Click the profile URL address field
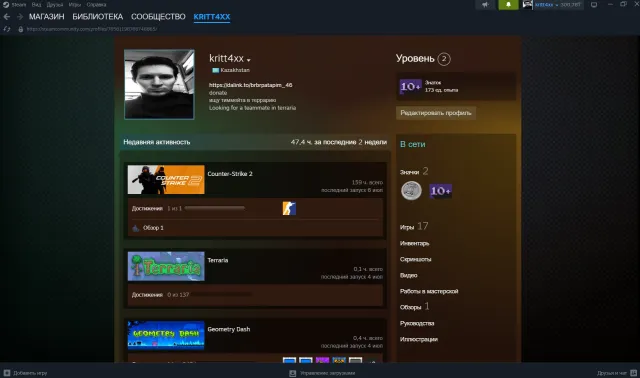This screenshot has height=378, width=640. click(x=92, y=29)
